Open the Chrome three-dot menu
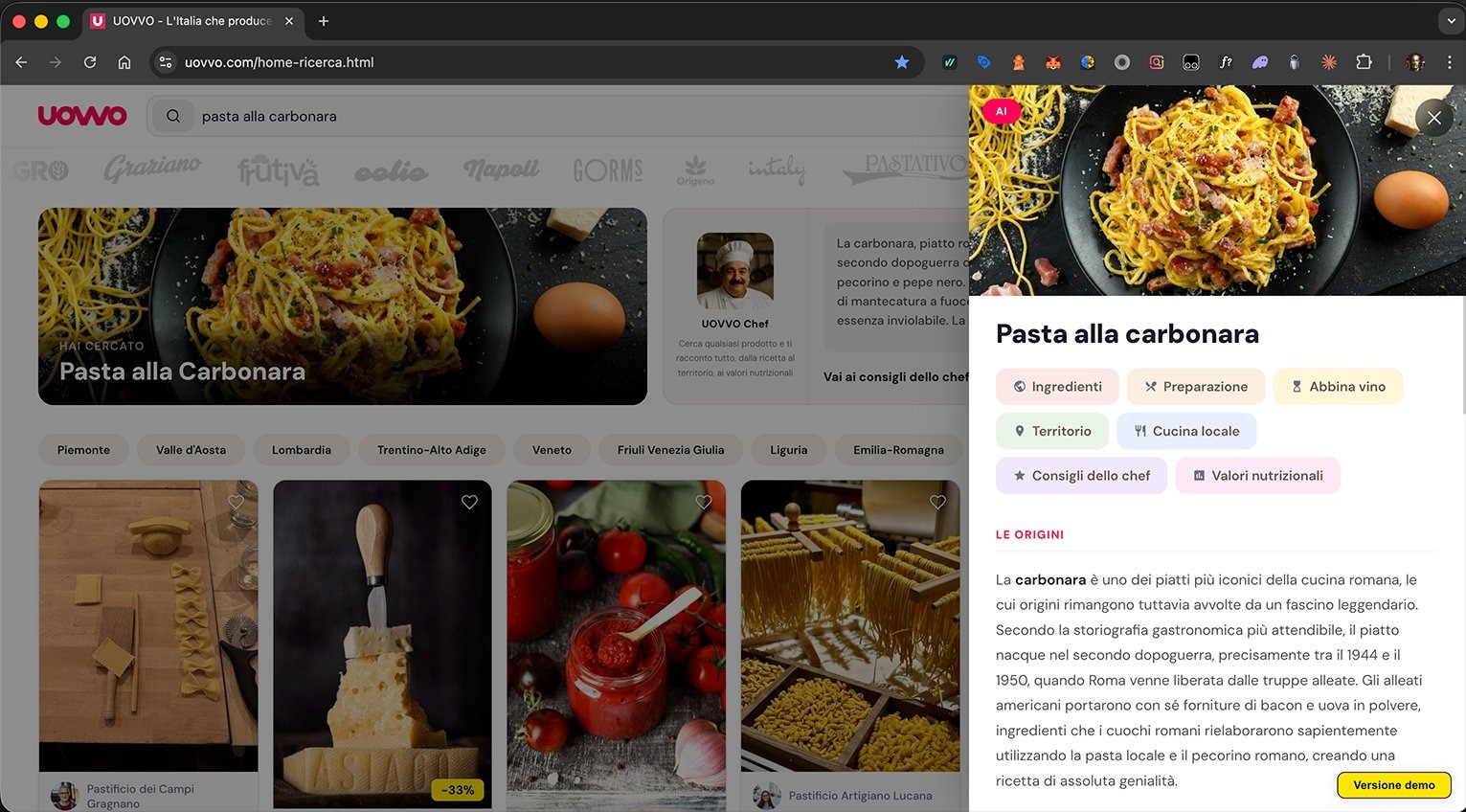Screen dimensions: 1466x812 [1449, 62]
